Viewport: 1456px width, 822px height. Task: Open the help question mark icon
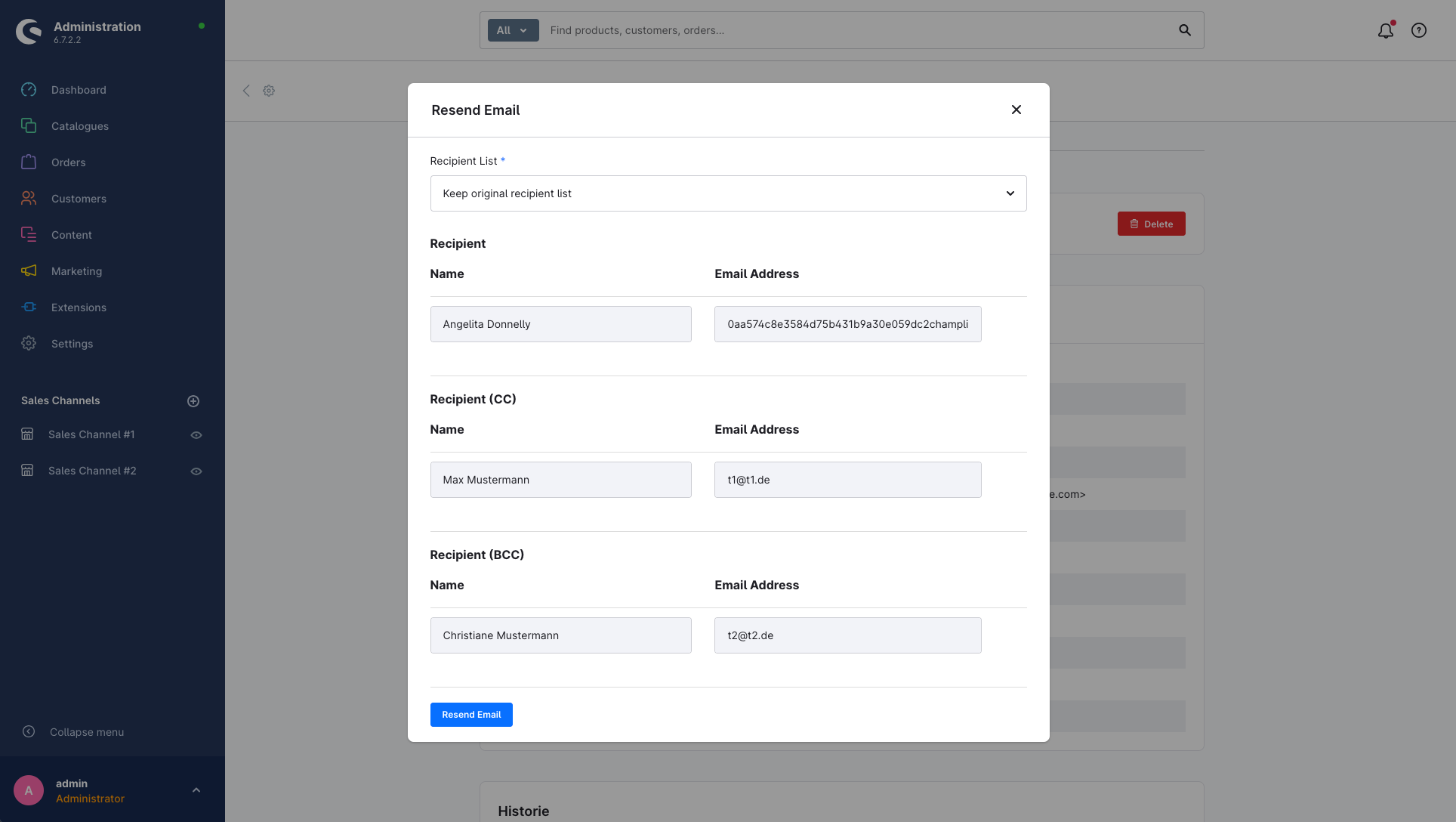click(1419, 31)
